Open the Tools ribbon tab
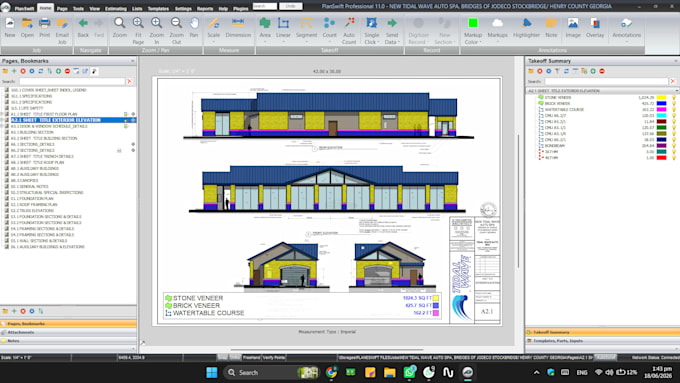Image resolution: width=680 pixels, height=383 pixels. click(78, 8)
